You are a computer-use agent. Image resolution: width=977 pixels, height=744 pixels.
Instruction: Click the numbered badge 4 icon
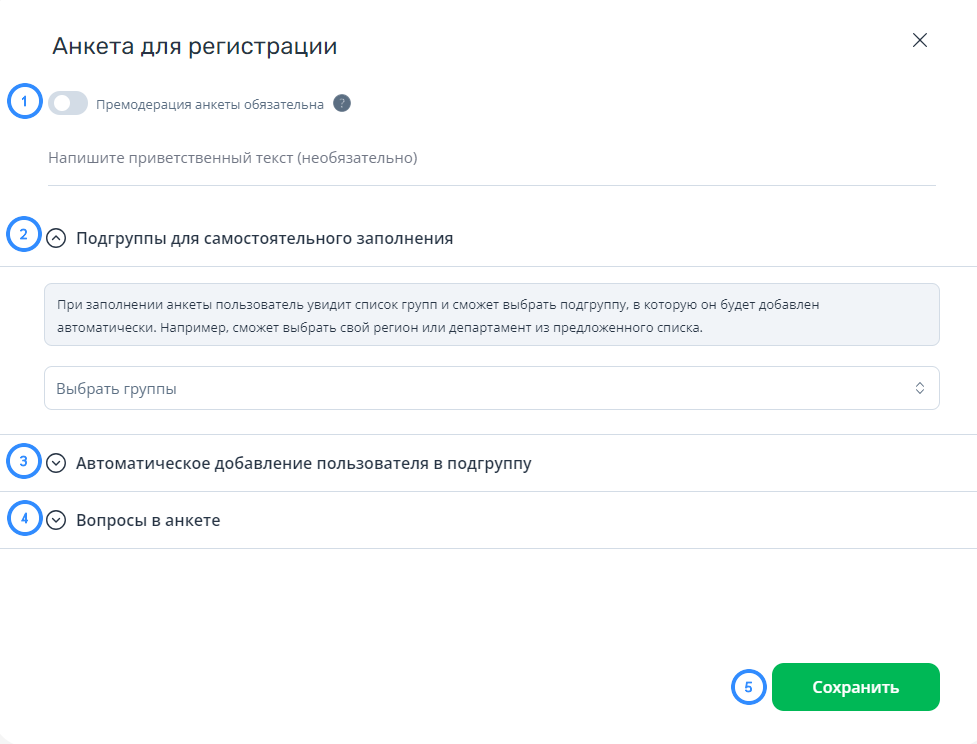point(24,518)
